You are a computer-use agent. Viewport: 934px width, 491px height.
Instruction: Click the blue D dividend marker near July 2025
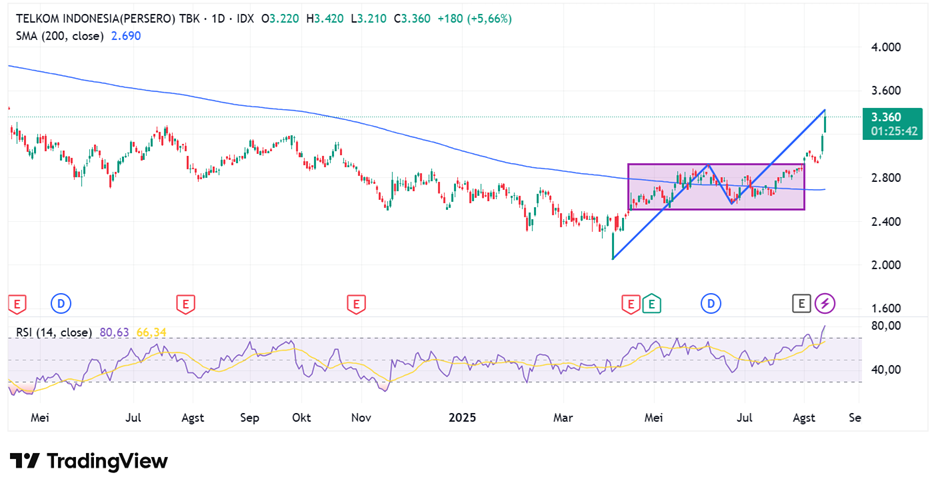click(x=711, y=302)
